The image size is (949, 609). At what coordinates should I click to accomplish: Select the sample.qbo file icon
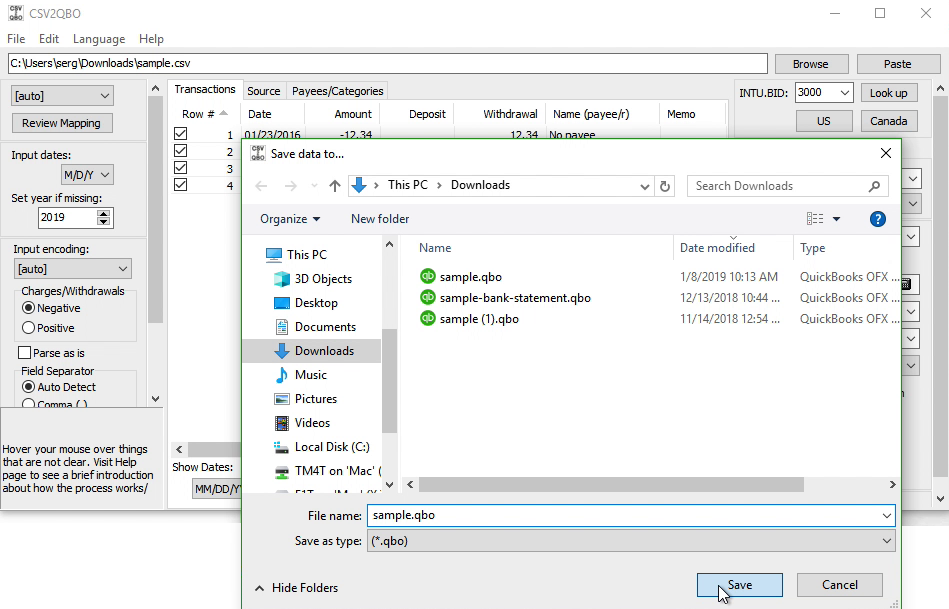[428, 277]
